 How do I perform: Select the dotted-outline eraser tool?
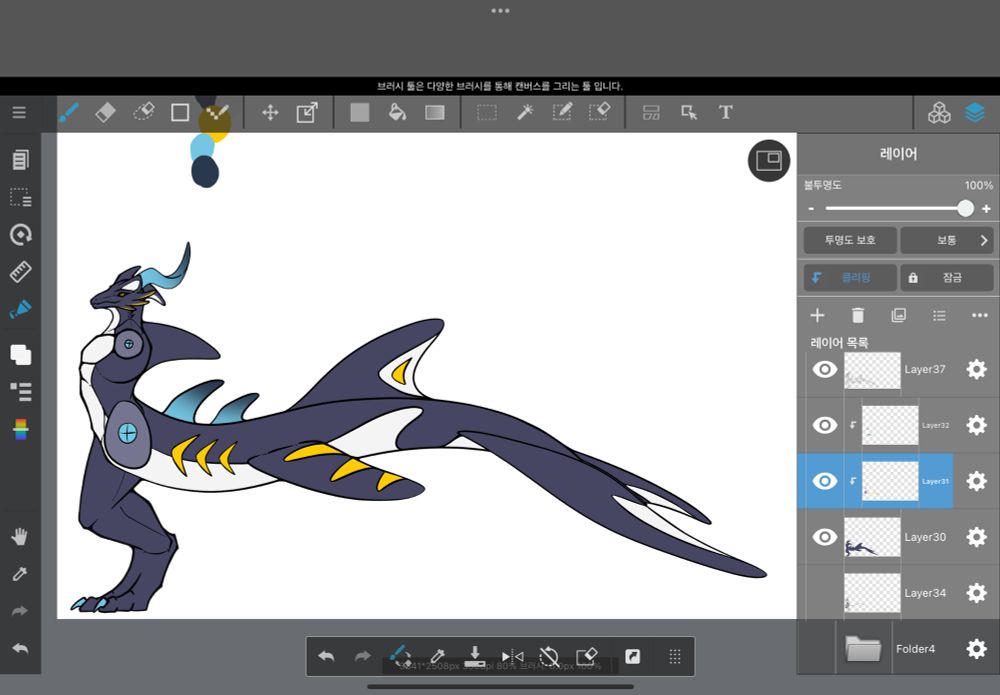[x=143, y=112]
